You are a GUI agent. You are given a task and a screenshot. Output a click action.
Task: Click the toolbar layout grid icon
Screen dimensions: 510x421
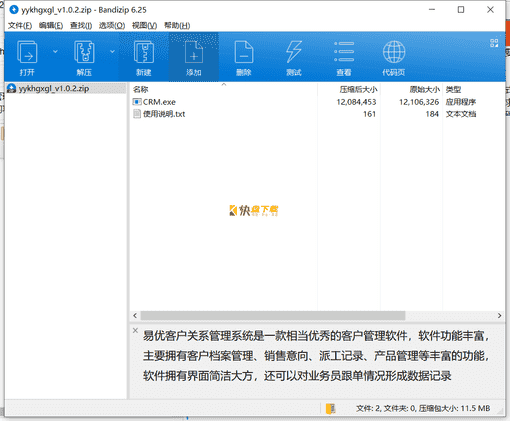point(494,43)
